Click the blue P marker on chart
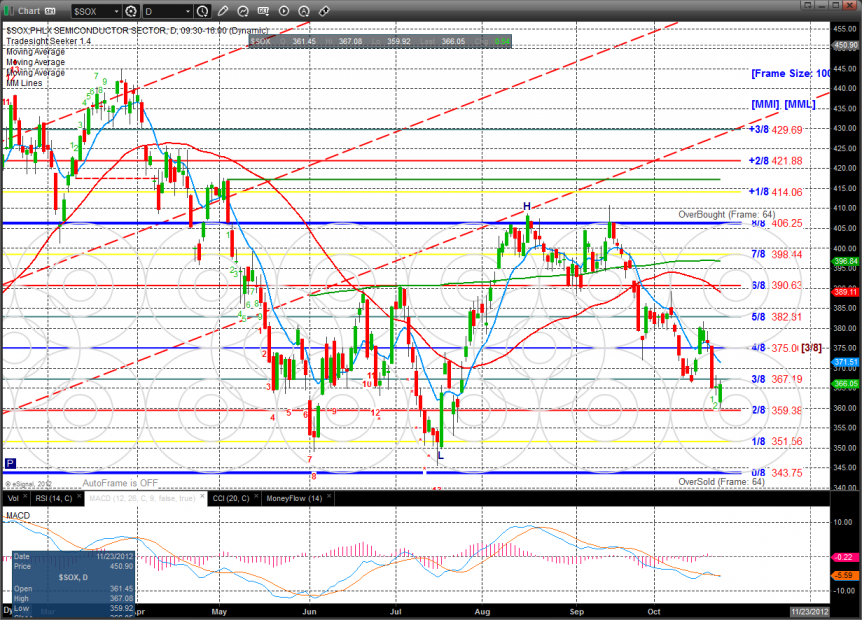 [x=10, y=463]
